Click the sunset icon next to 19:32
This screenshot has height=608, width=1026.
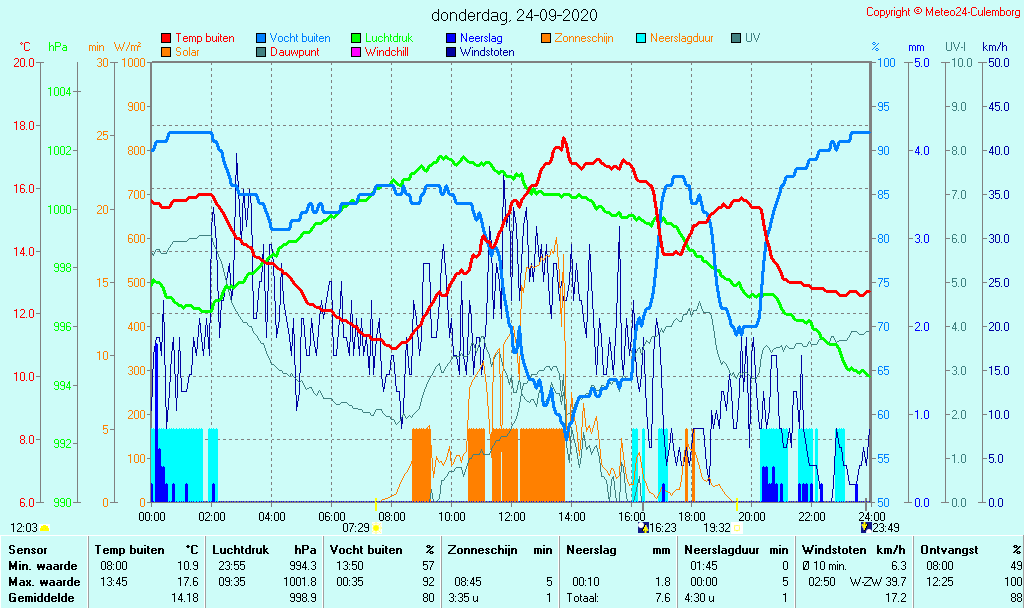(737, 527)
